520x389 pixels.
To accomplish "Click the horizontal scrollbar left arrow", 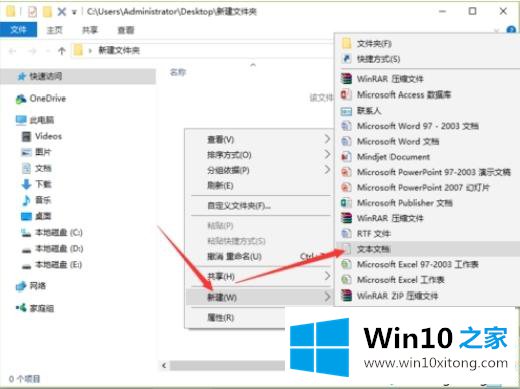I will click(x=164, y=365).
